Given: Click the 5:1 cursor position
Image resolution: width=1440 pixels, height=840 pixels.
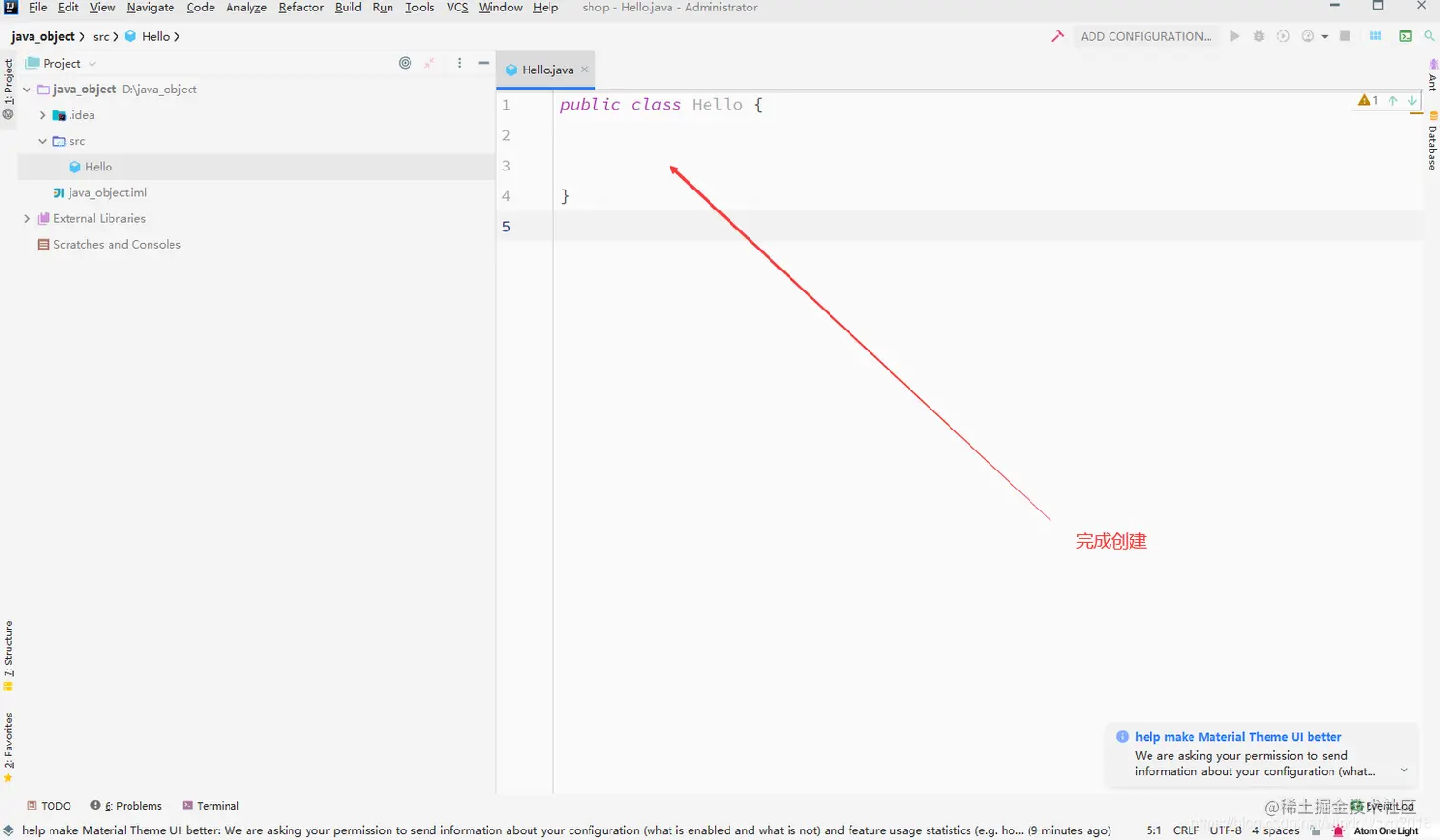Looking at the screenshot, I should click(1153, 830).
